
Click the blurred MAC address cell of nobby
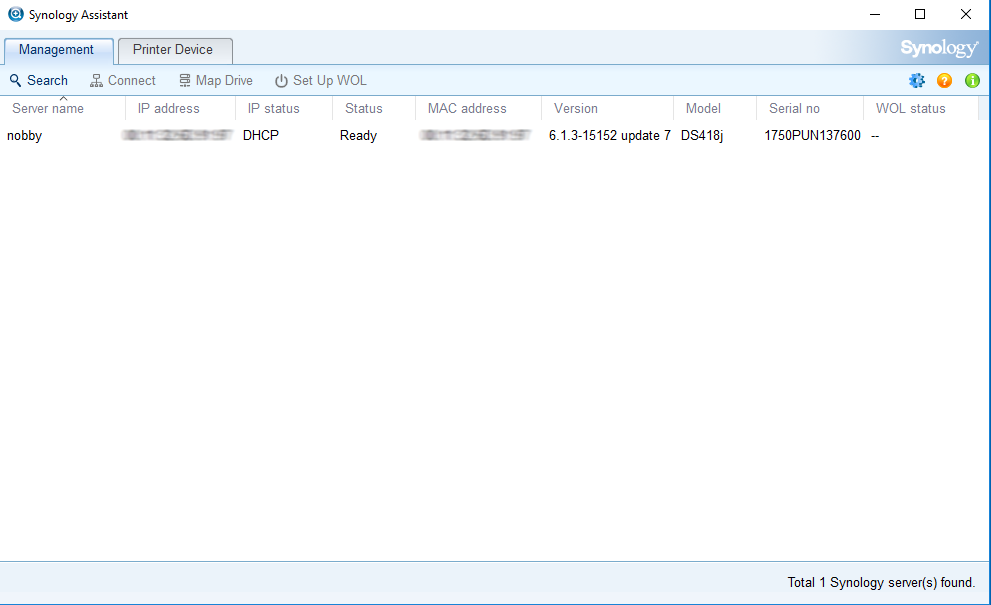(475, 135)
